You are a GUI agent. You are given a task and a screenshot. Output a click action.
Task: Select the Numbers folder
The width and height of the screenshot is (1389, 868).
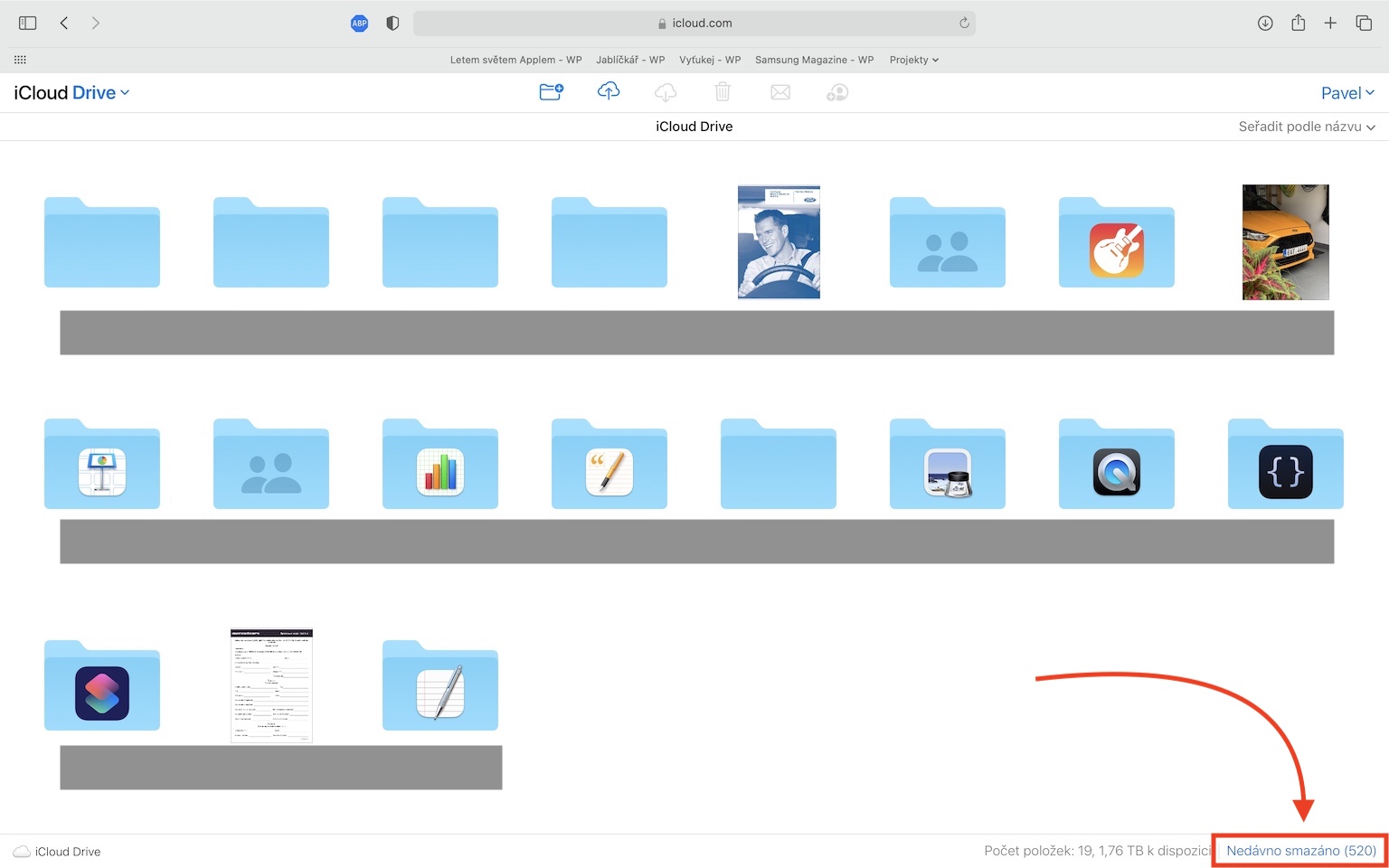tap(440, 464)
